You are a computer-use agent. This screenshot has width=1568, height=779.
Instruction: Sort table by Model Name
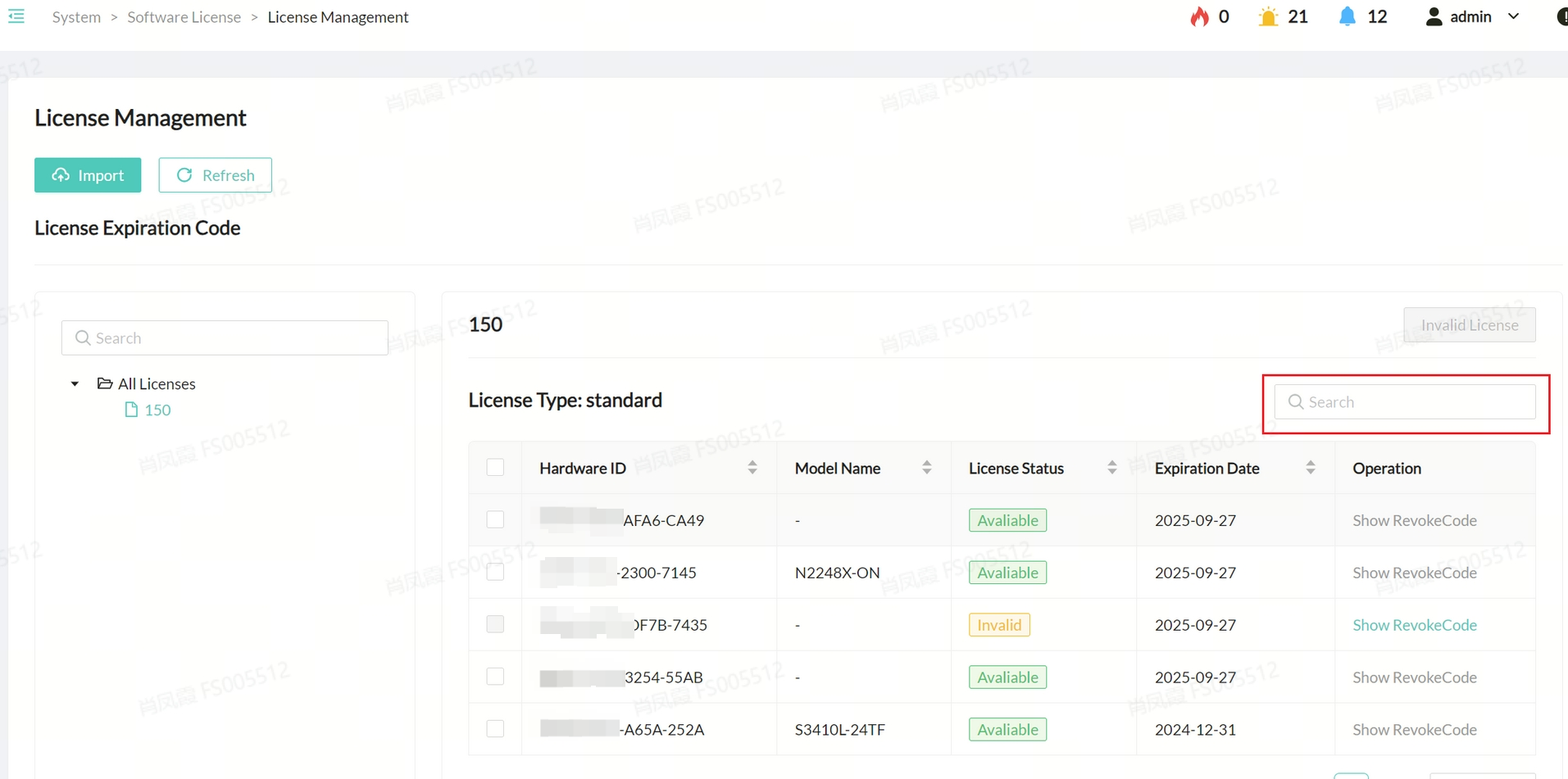pyautogui.click(x=926, y=468)
